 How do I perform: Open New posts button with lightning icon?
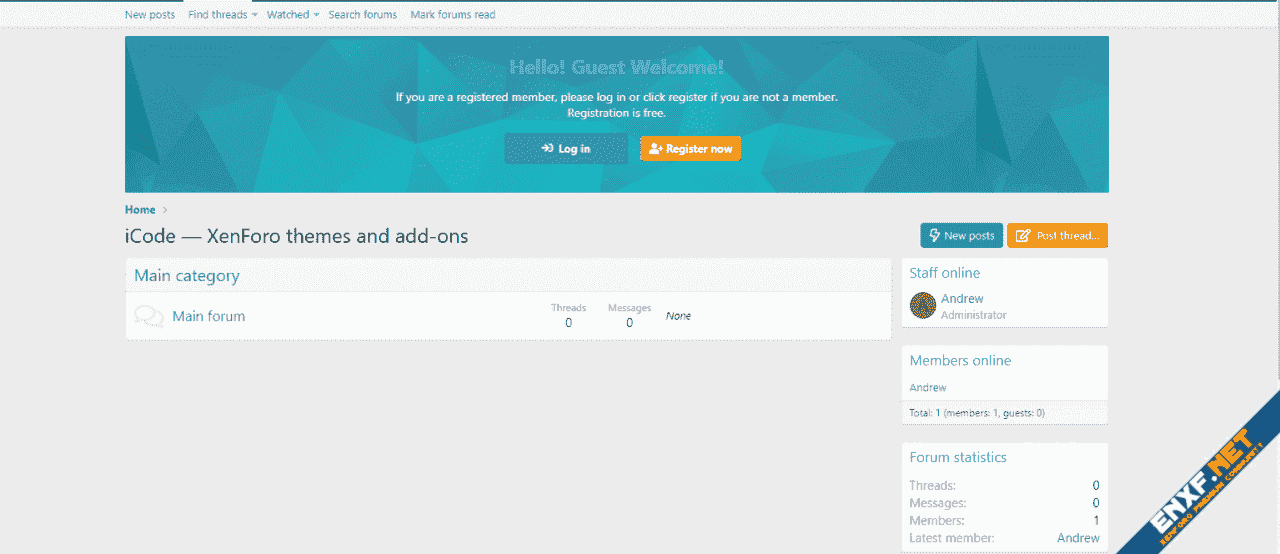pyautogui.click(x=961, y=236)
